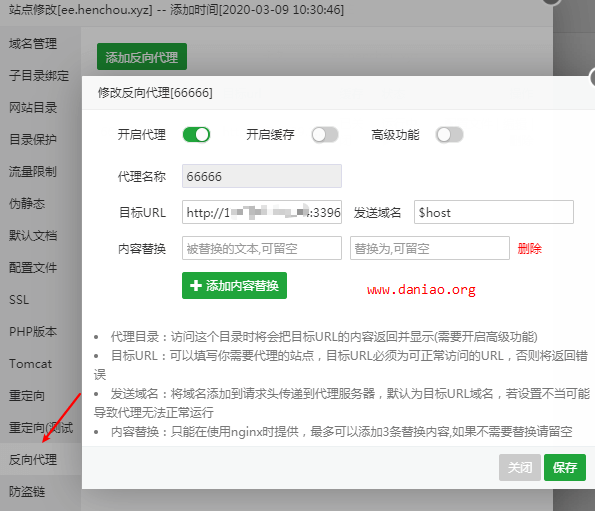Screen dimensions: 595x511
Task: Enable the 开启缓存 switch
Action: [325, 135]
